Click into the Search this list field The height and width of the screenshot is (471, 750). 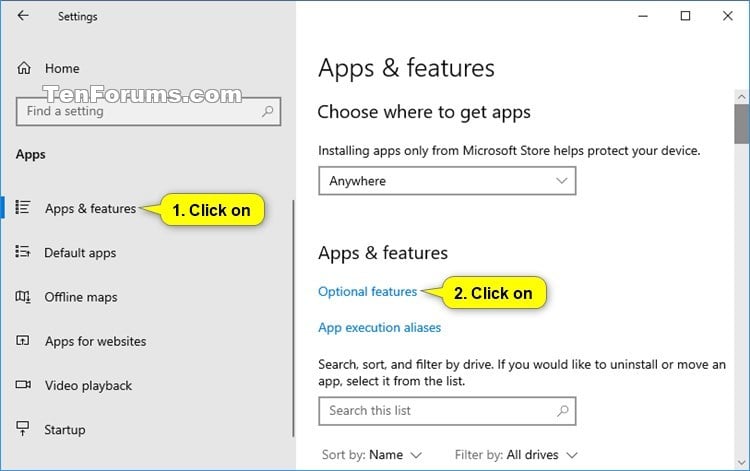coord(447,411)
